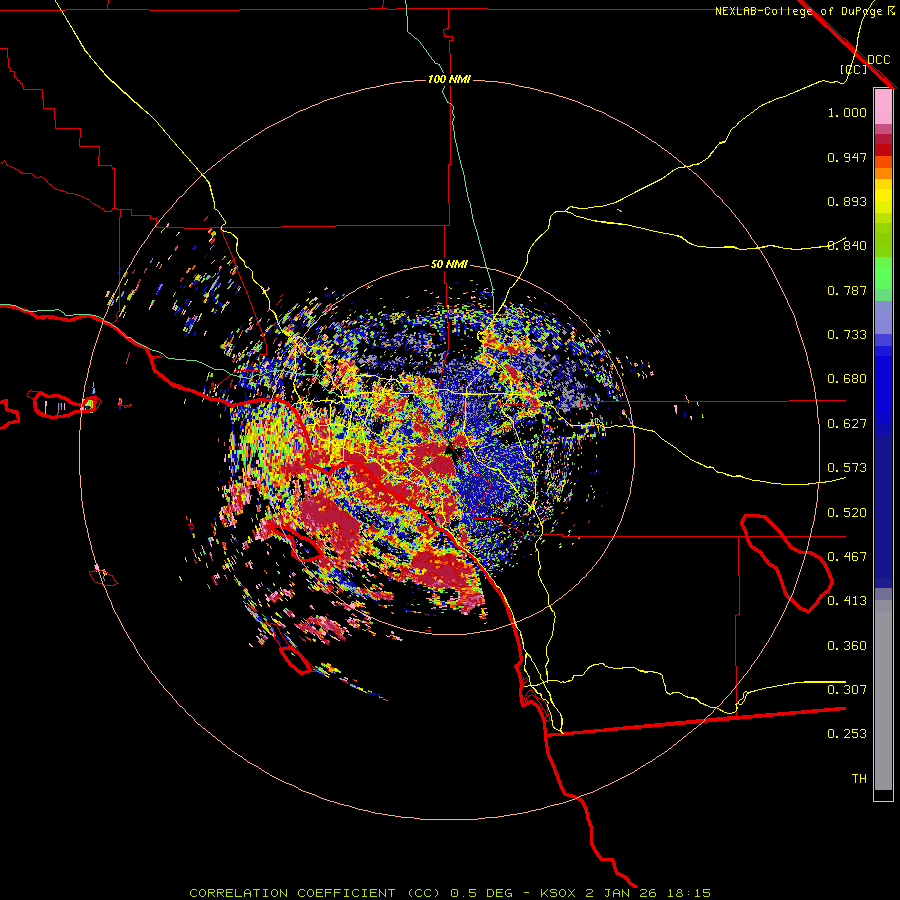The image size is (900, 900).
Task: Click the Correlation Coefficient caption at the bottom
Action: point(450,893)
